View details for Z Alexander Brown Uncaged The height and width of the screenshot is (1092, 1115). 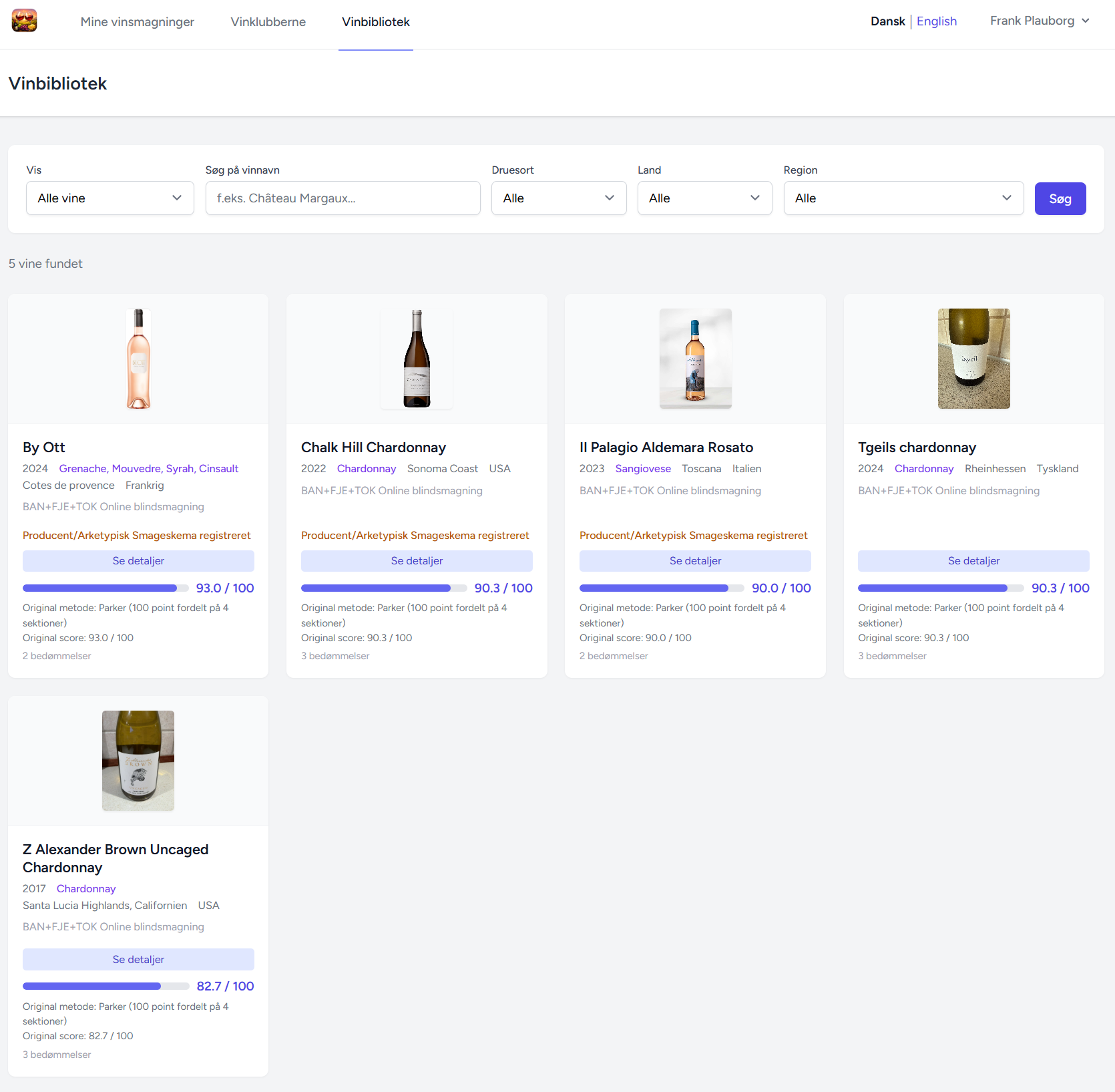138,959
